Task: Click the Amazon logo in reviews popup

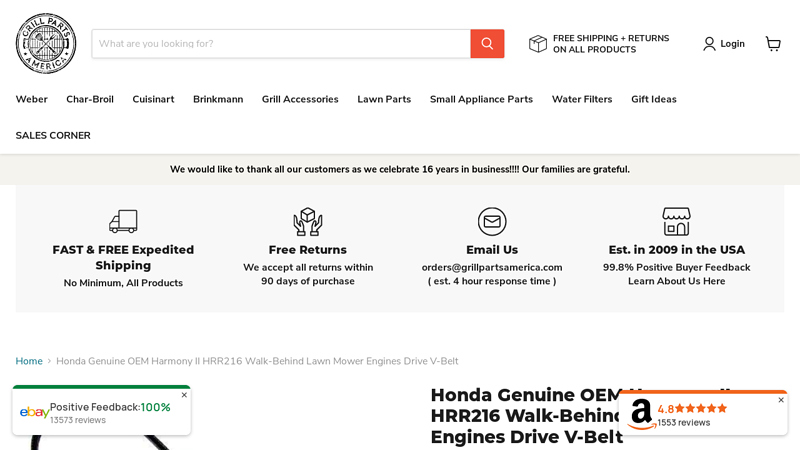Action: pos(641,414)
